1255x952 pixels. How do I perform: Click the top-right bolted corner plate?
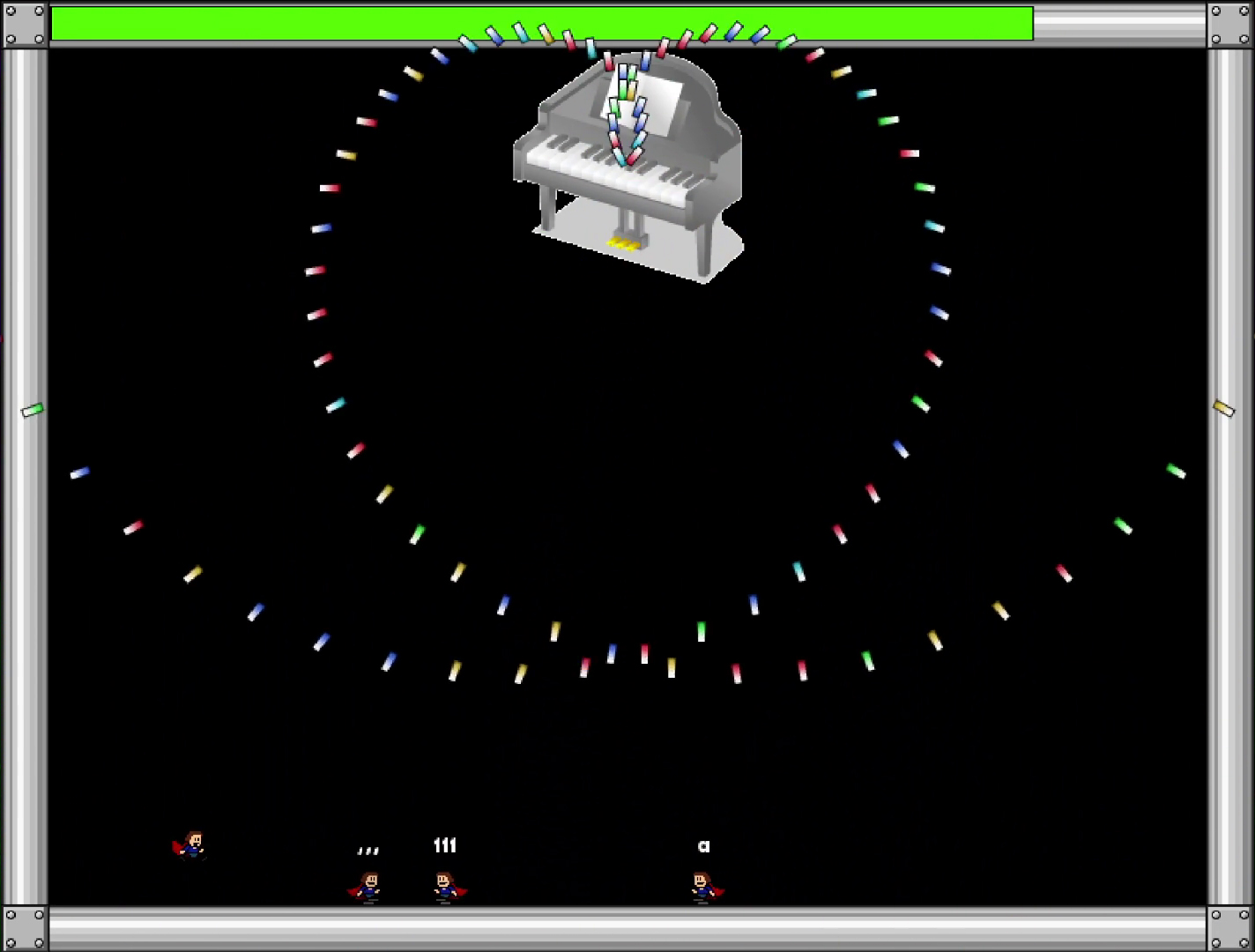pos(1230,24)
